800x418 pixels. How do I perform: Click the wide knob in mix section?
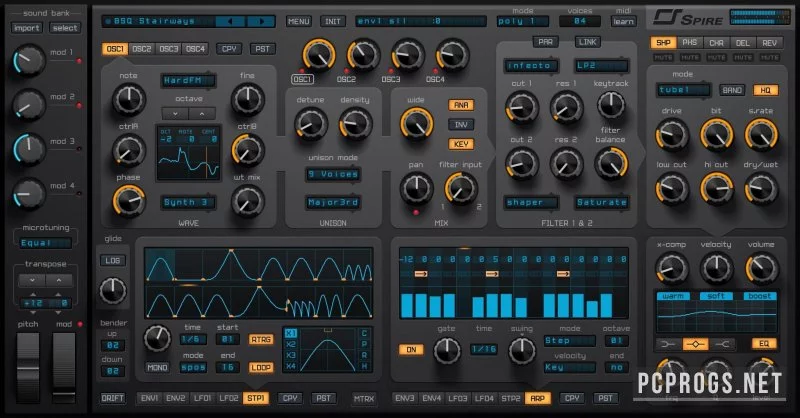pyautogui.click(x=416, y=124)
